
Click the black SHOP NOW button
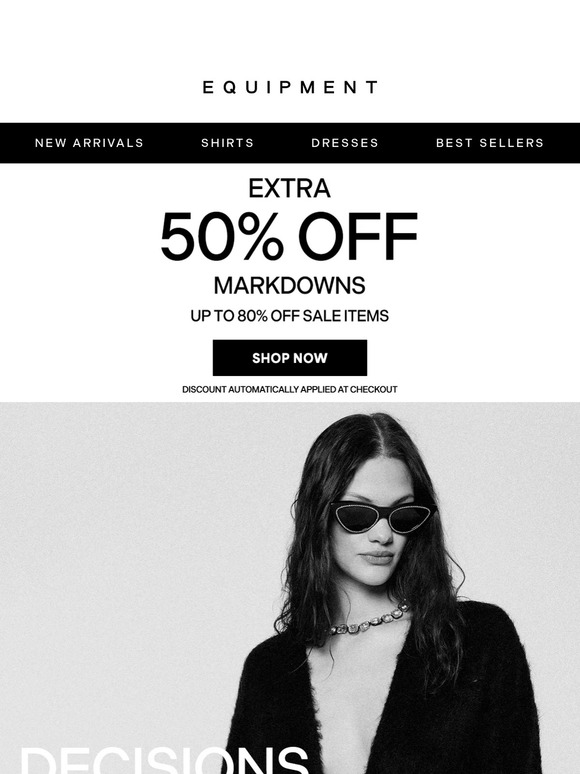click(x=290, y=357)
